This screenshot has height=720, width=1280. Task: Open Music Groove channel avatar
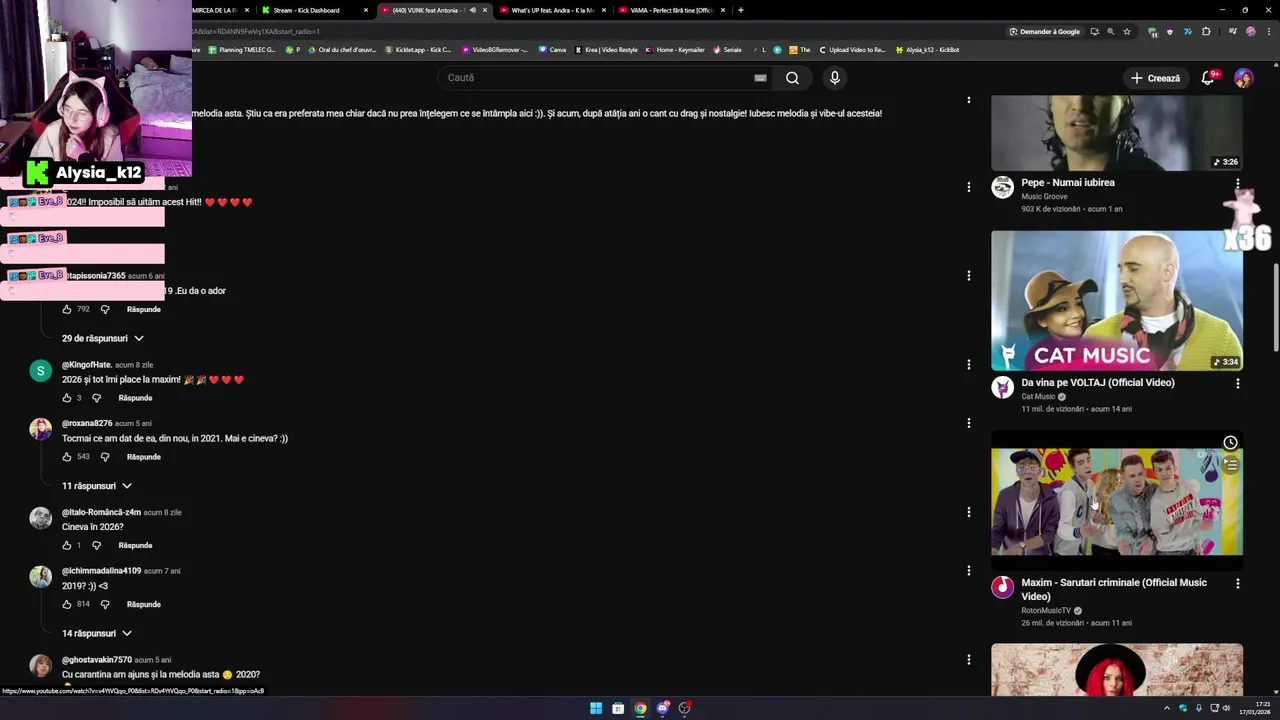[1002, 188]
